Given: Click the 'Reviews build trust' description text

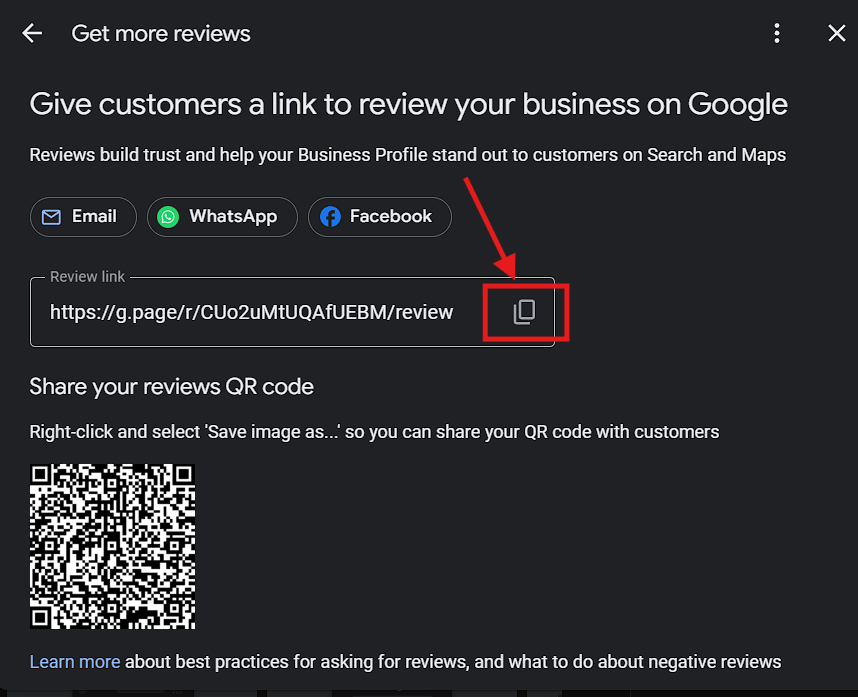Looking at the screenshot, I should [x=408, y=155].
